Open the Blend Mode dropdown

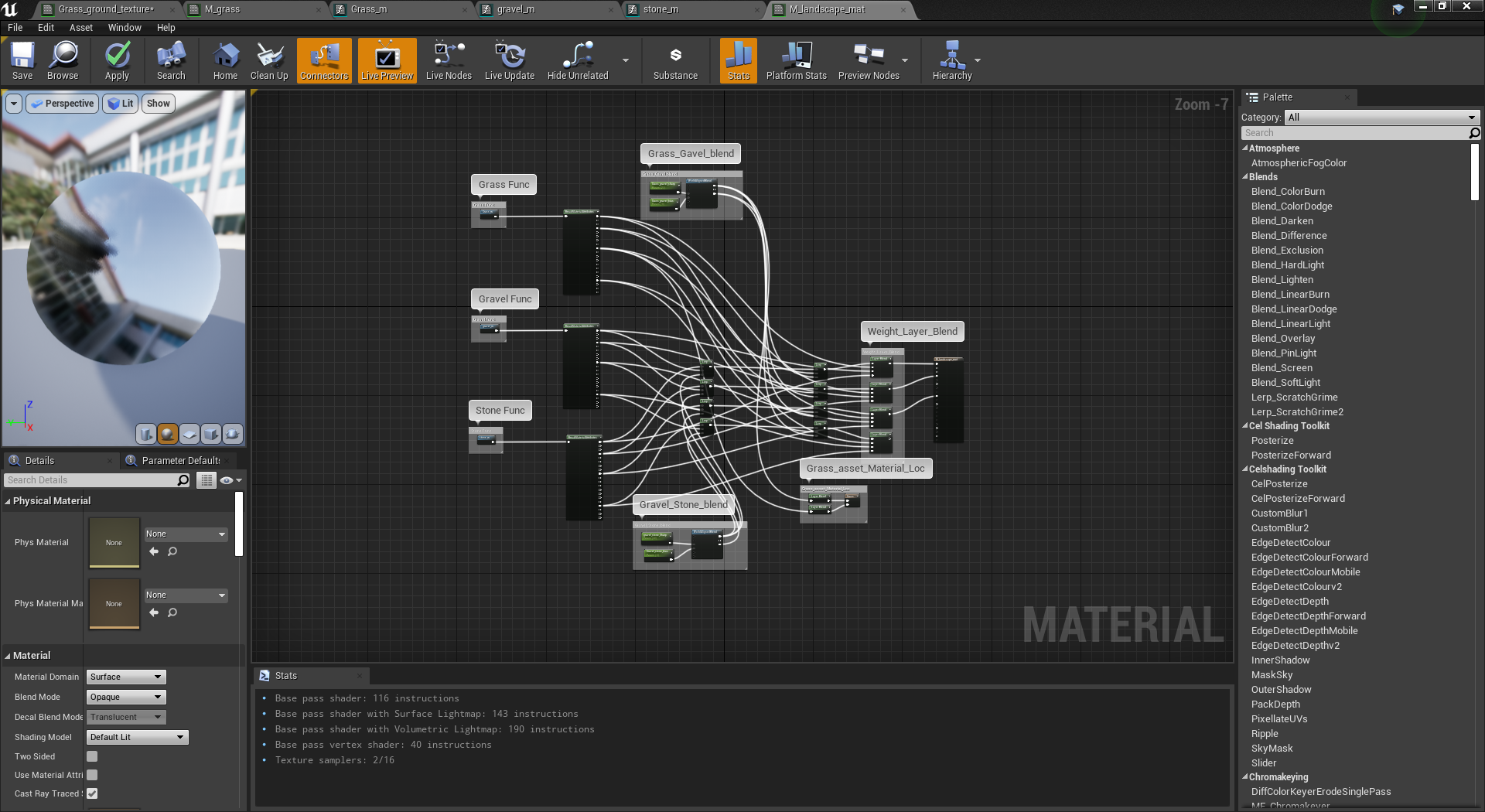126,697
